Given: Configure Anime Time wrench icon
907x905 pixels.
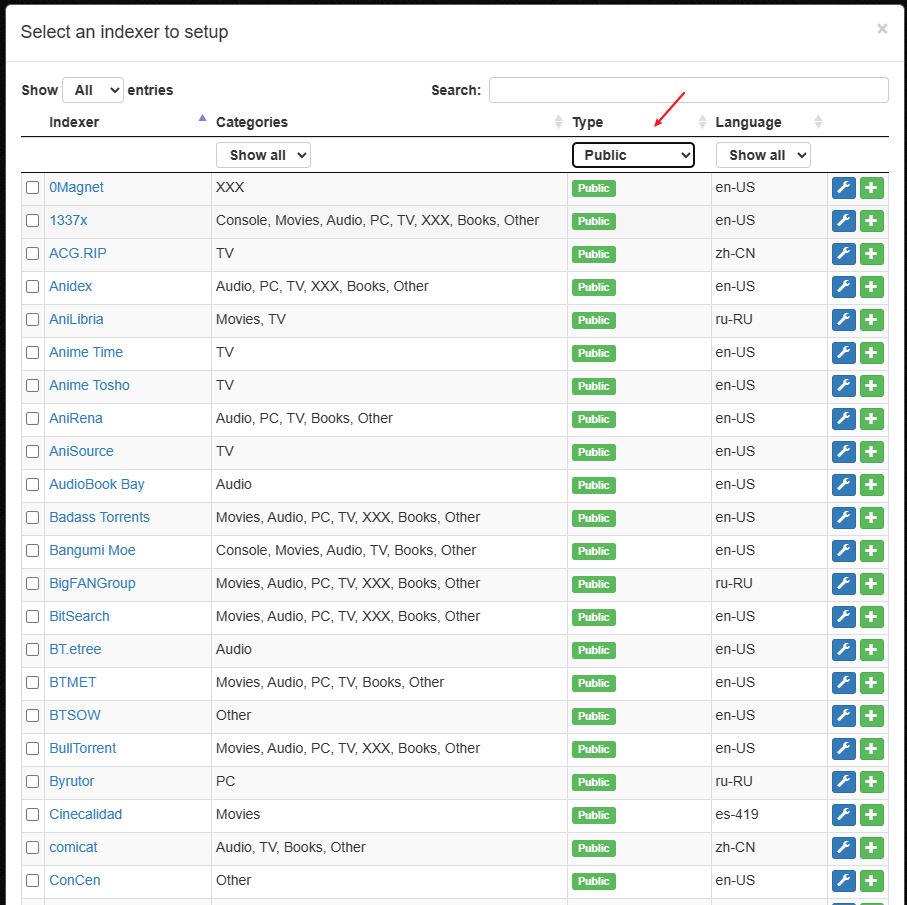Looking at the screenshot, I should click(843, 353).
